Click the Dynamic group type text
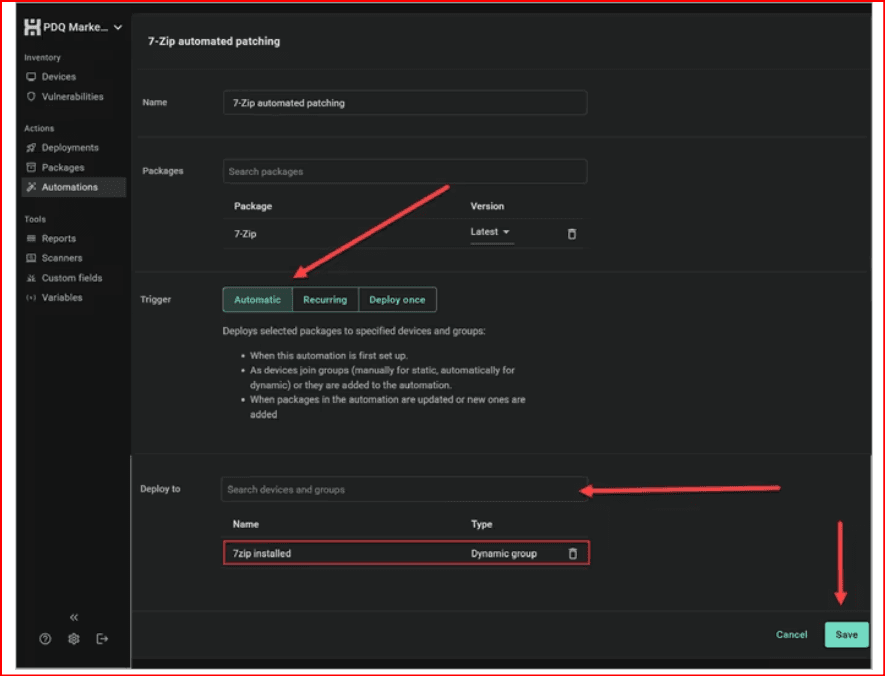This screenshot has height=676, width=885. (x=503, y=554)
